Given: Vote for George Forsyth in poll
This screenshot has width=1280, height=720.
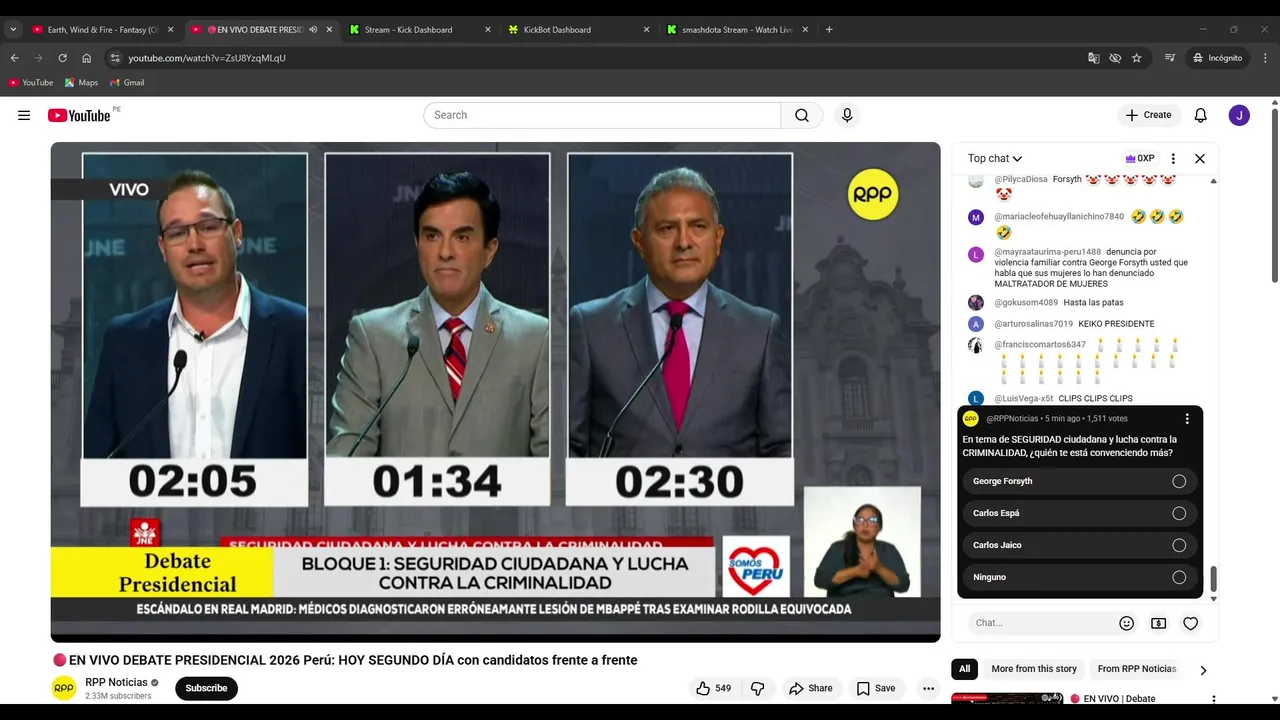Looking at the screenshot, I should (x=1080, y=481).
